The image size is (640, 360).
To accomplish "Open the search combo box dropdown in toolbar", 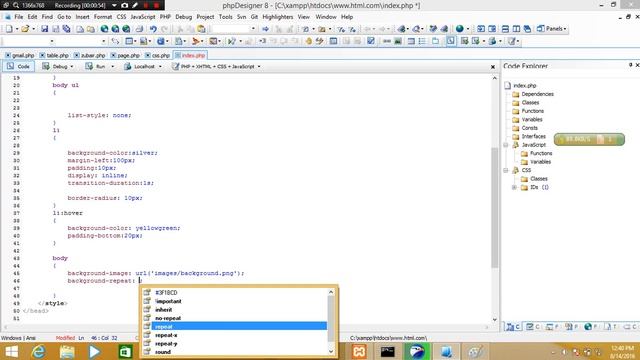I will click(253, 29).
